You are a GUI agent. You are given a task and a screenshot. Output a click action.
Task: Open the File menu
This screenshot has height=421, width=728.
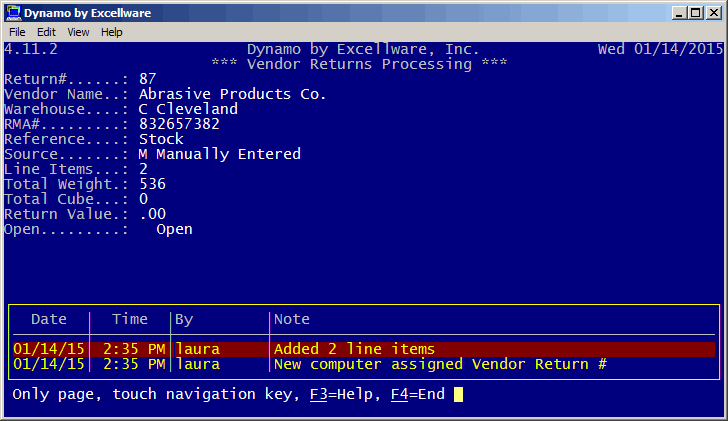point(17,32)
